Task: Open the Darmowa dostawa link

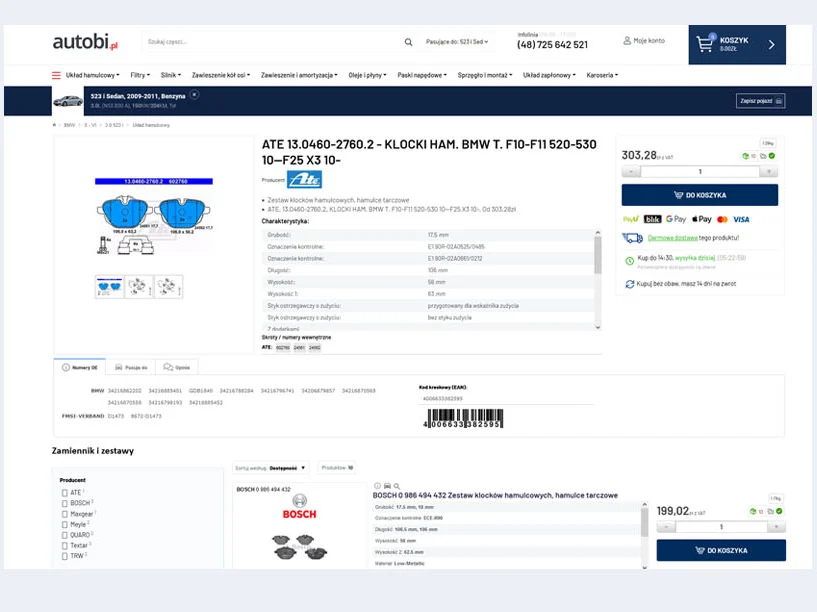Action: 672,238
